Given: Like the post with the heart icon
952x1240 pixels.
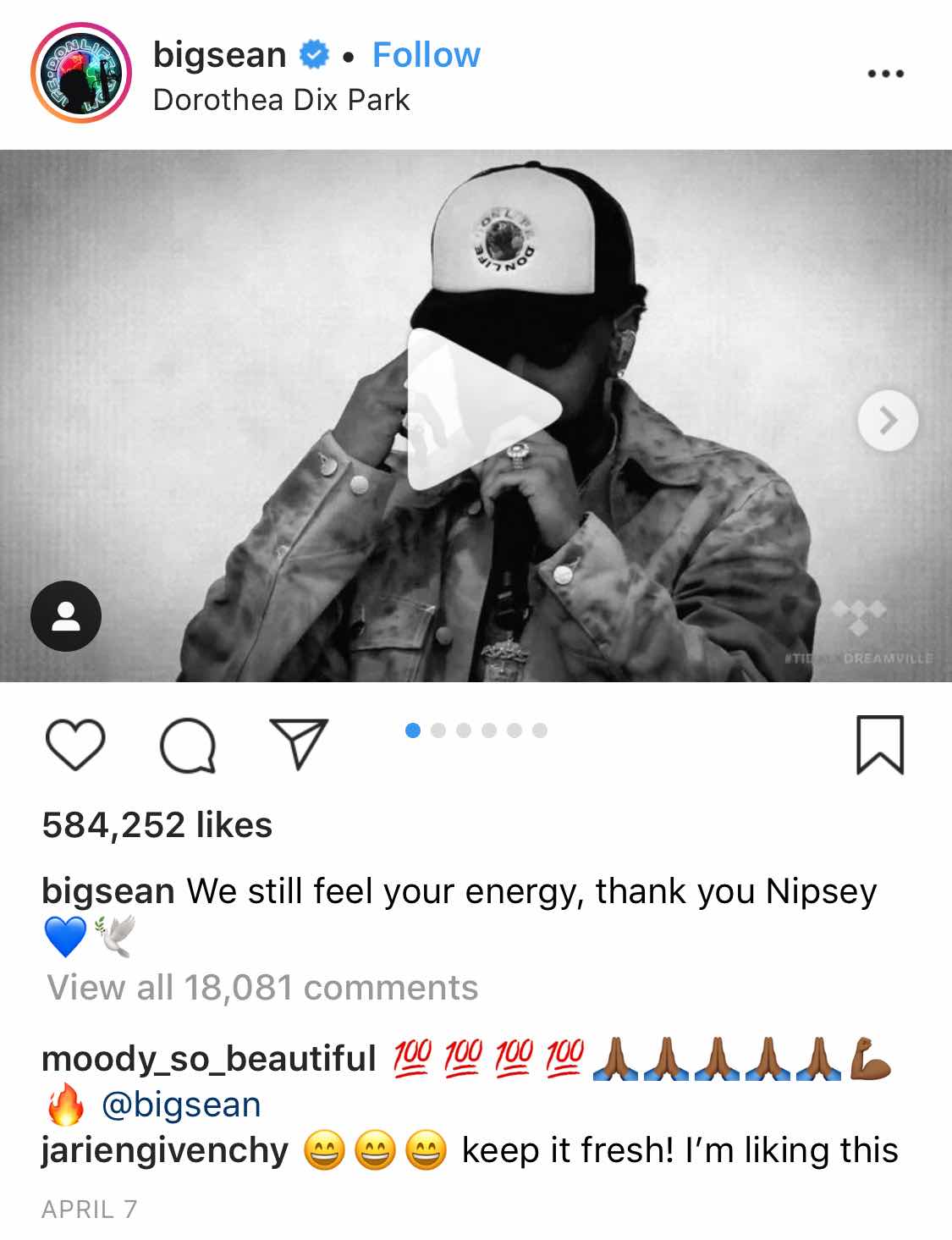Looking at the screenshot, I should tap(74, 744).
